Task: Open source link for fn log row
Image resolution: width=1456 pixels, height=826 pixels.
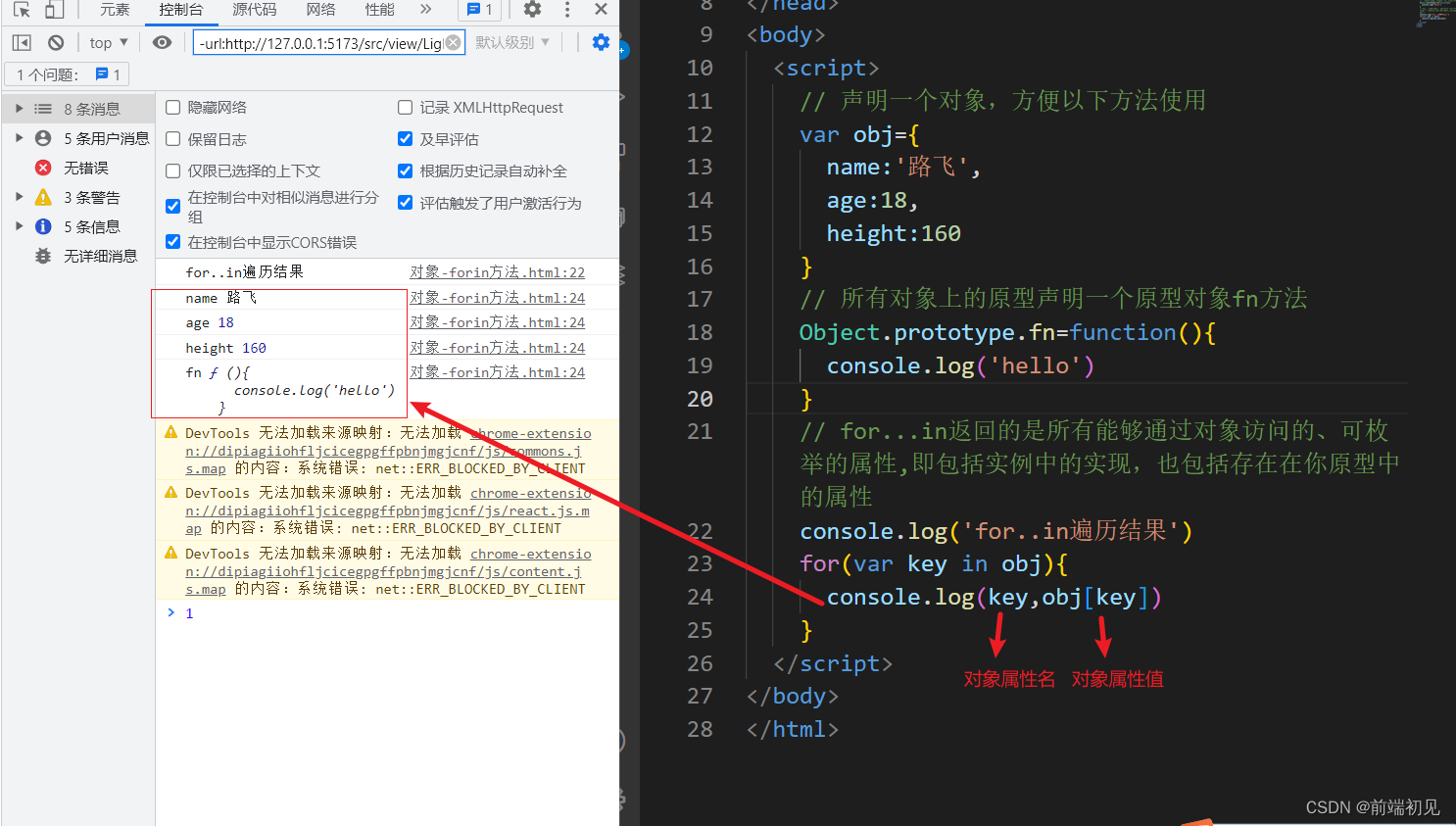Action: point(497,372)
